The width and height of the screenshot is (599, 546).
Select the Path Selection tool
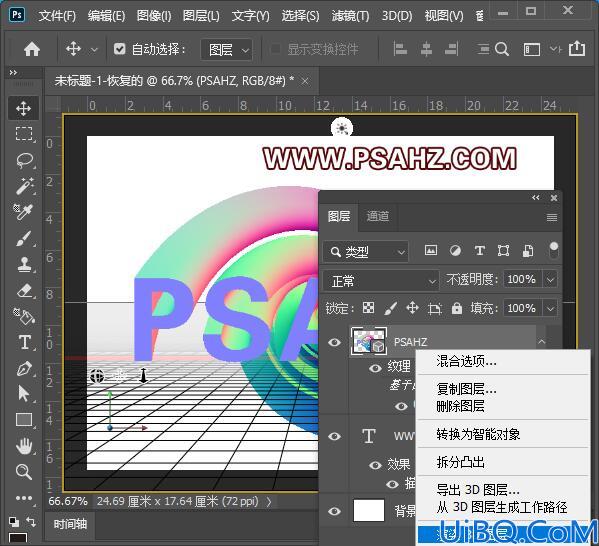(24, 394)
